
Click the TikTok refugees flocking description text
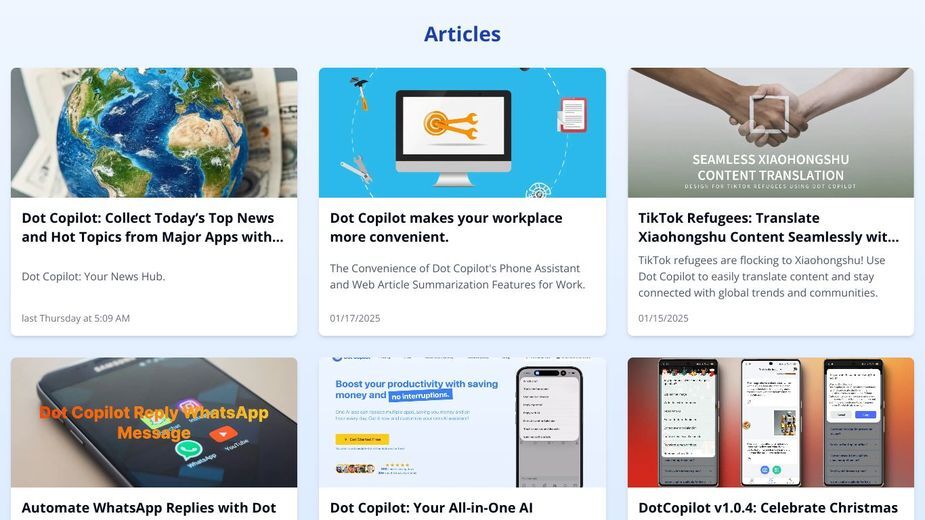(762, 276)
